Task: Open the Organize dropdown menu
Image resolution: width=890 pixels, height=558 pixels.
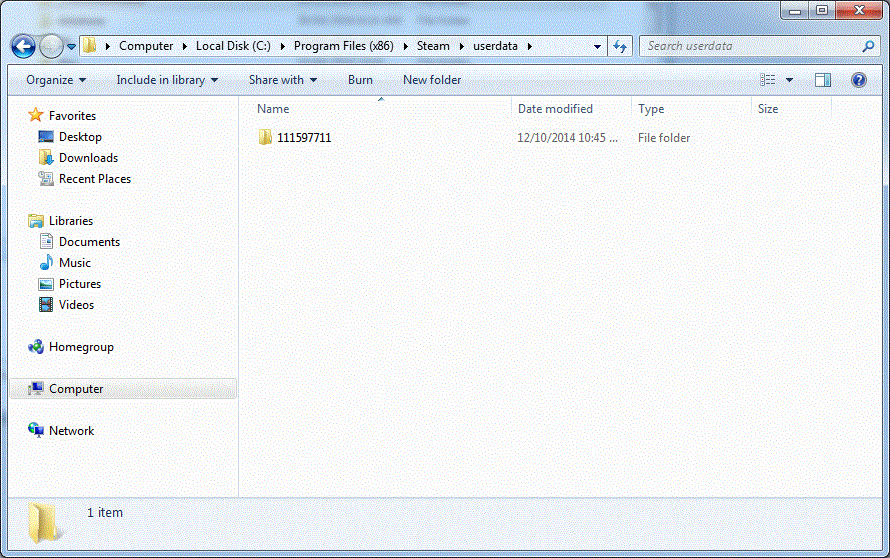Action: [56, 80]
